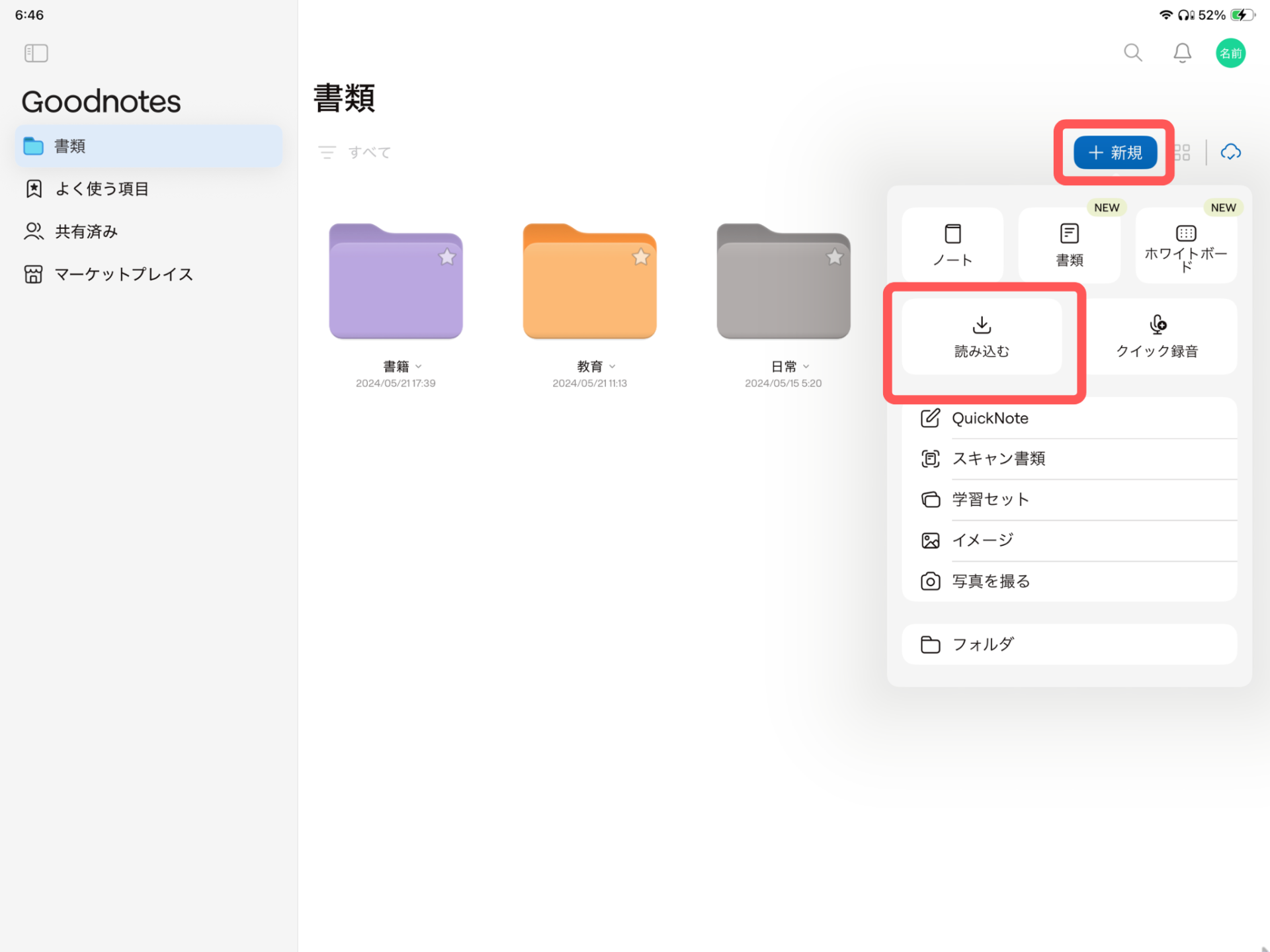
Task: Expand options chevron for 書籍 folder
Action: coord(419,367)
